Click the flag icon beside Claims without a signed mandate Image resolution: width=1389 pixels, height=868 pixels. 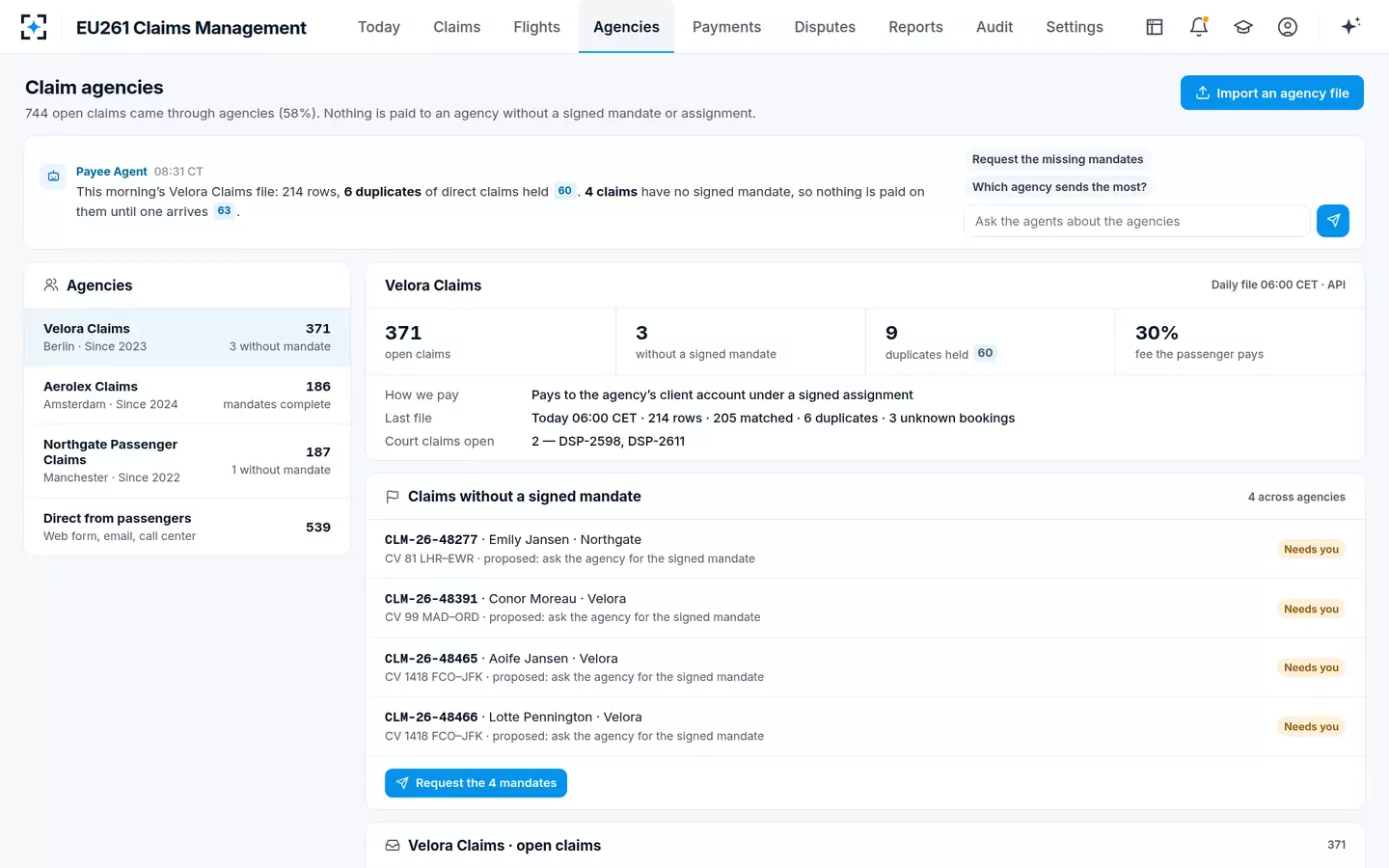tap(393, 497)
